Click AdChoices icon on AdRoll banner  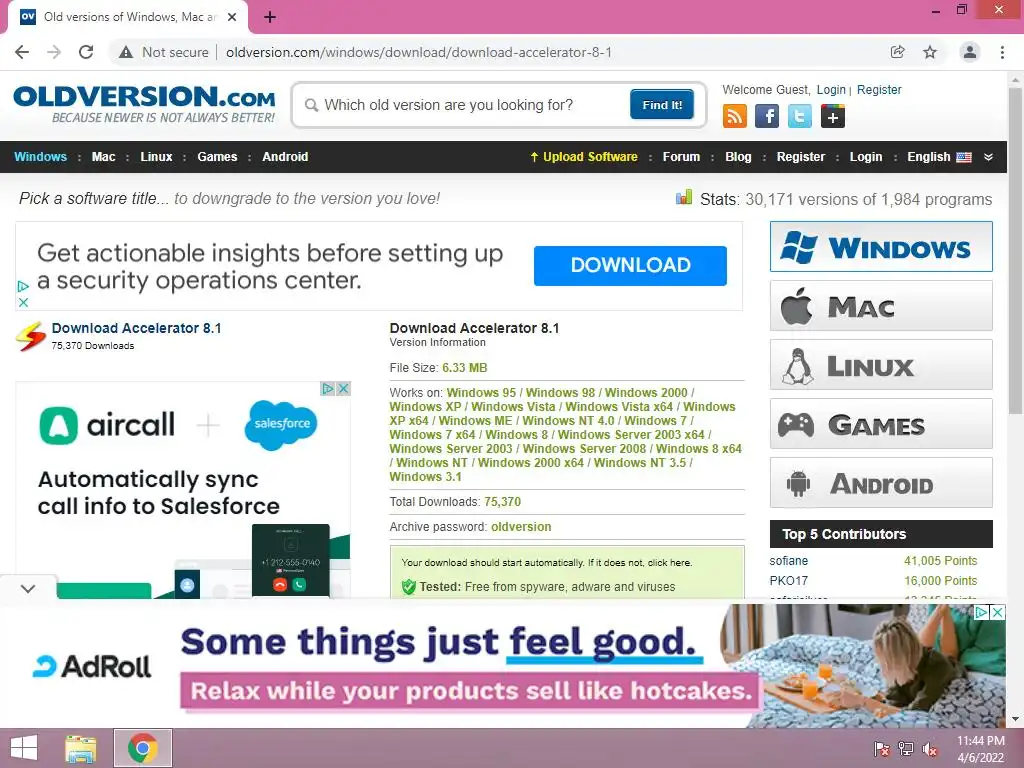[x=982, y=613]
